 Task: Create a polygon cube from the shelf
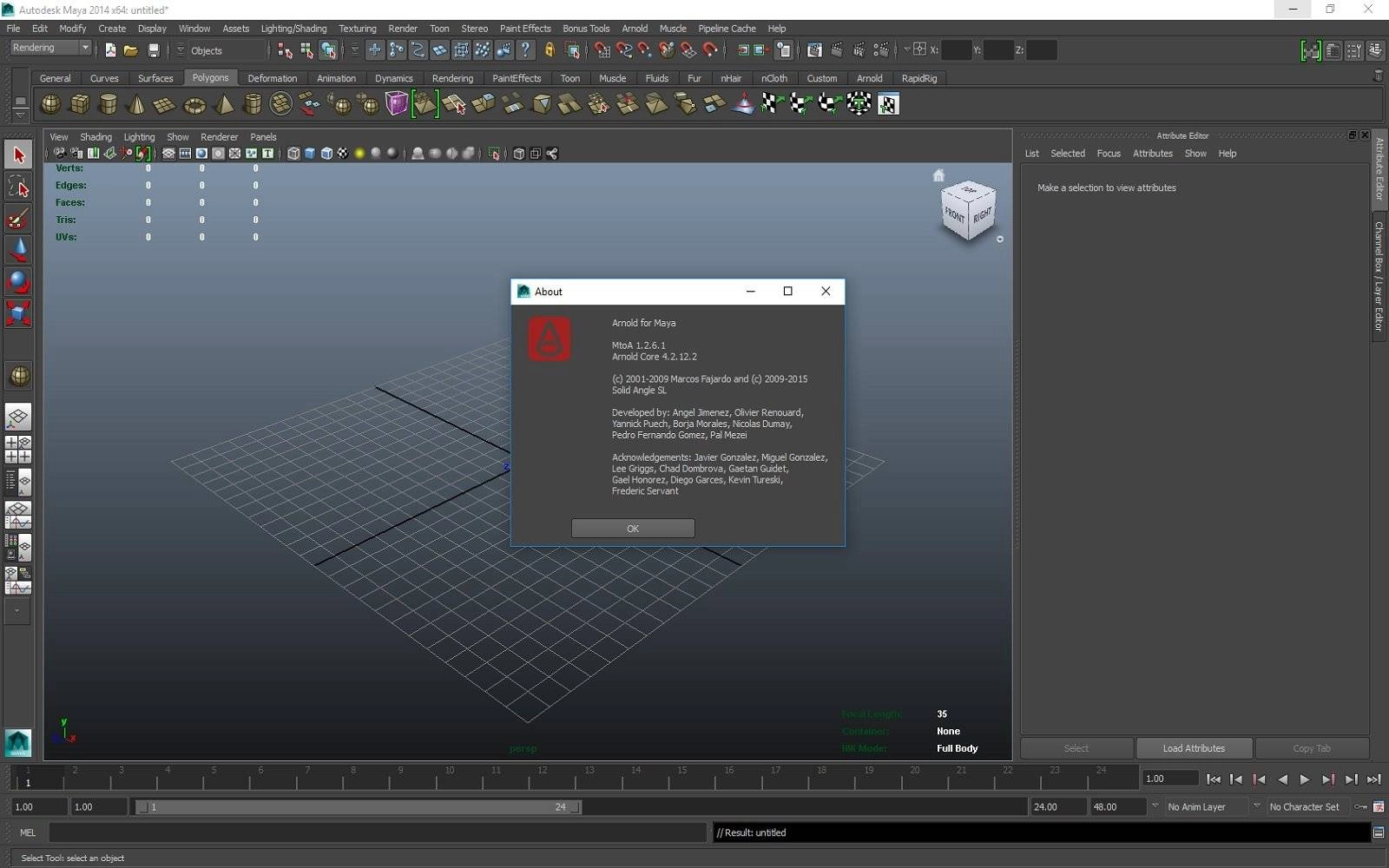click(x=80, y=105)
